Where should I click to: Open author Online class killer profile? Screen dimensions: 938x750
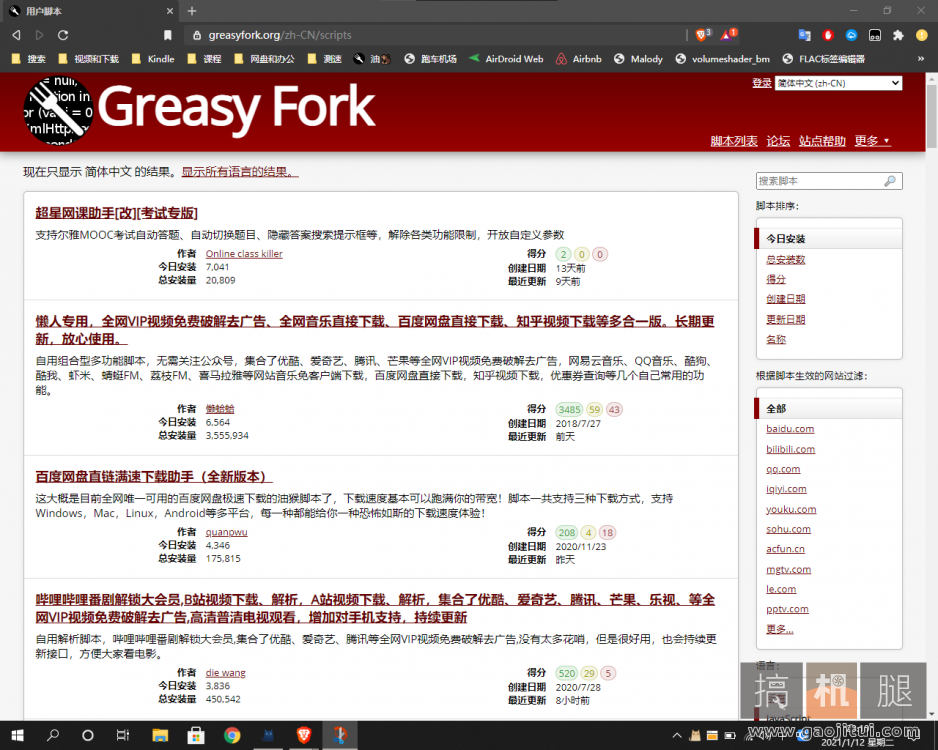point(244,254)
